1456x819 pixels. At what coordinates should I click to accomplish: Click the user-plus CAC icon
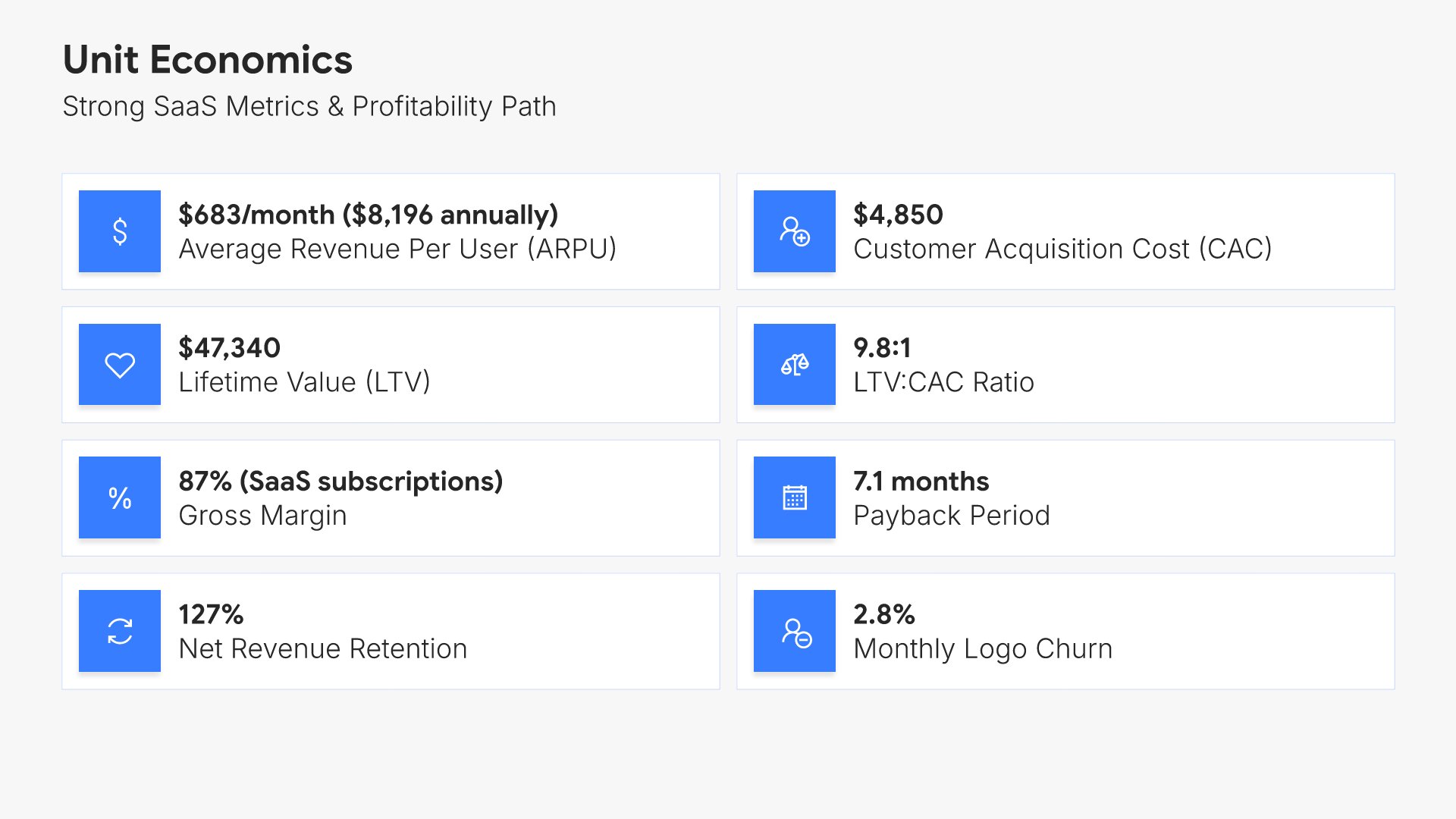[794, 231]
